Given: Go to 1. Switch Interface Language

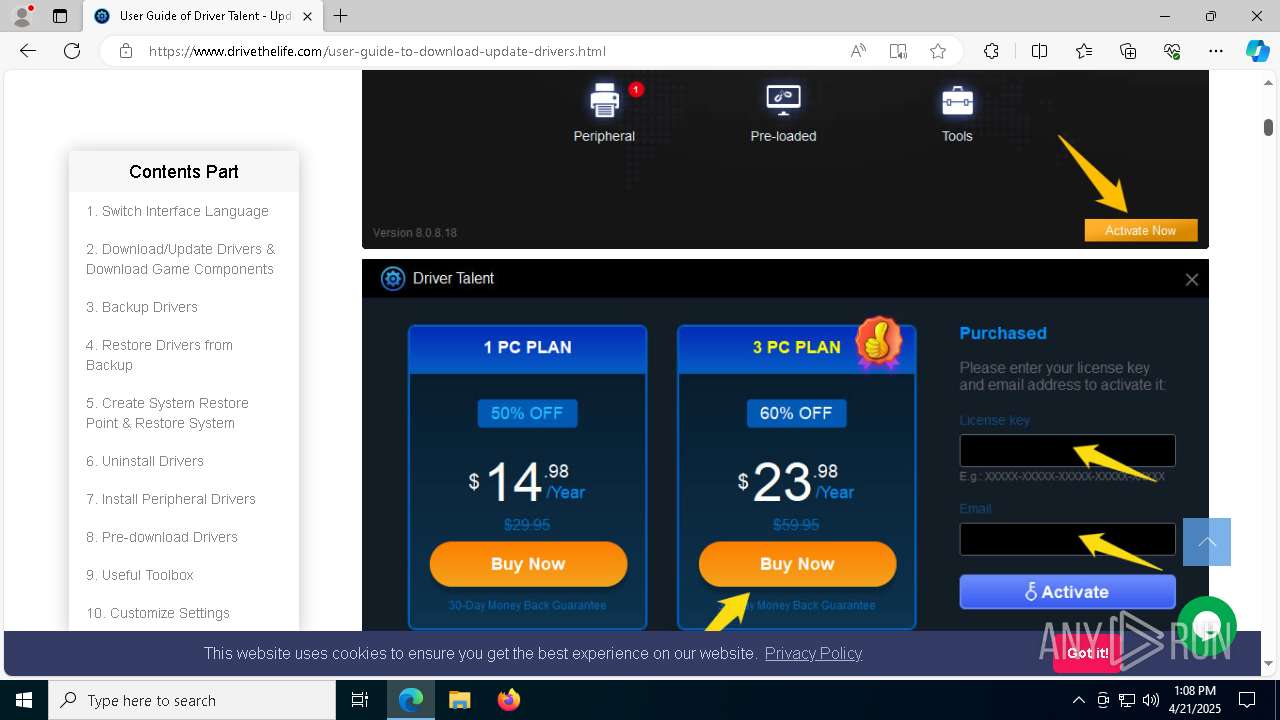Looking at the screenshot, I should [177, 211].
